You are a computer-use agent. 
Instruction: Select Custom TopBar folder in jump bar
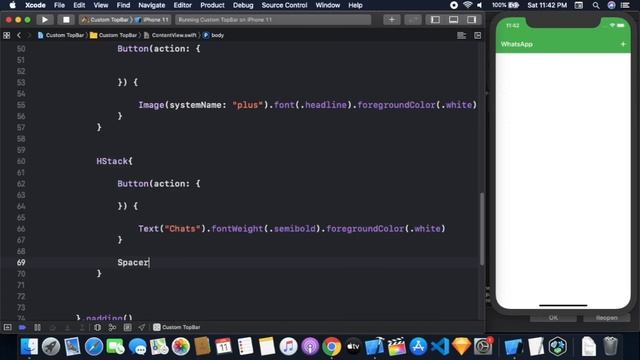click(x=114, y=36)
